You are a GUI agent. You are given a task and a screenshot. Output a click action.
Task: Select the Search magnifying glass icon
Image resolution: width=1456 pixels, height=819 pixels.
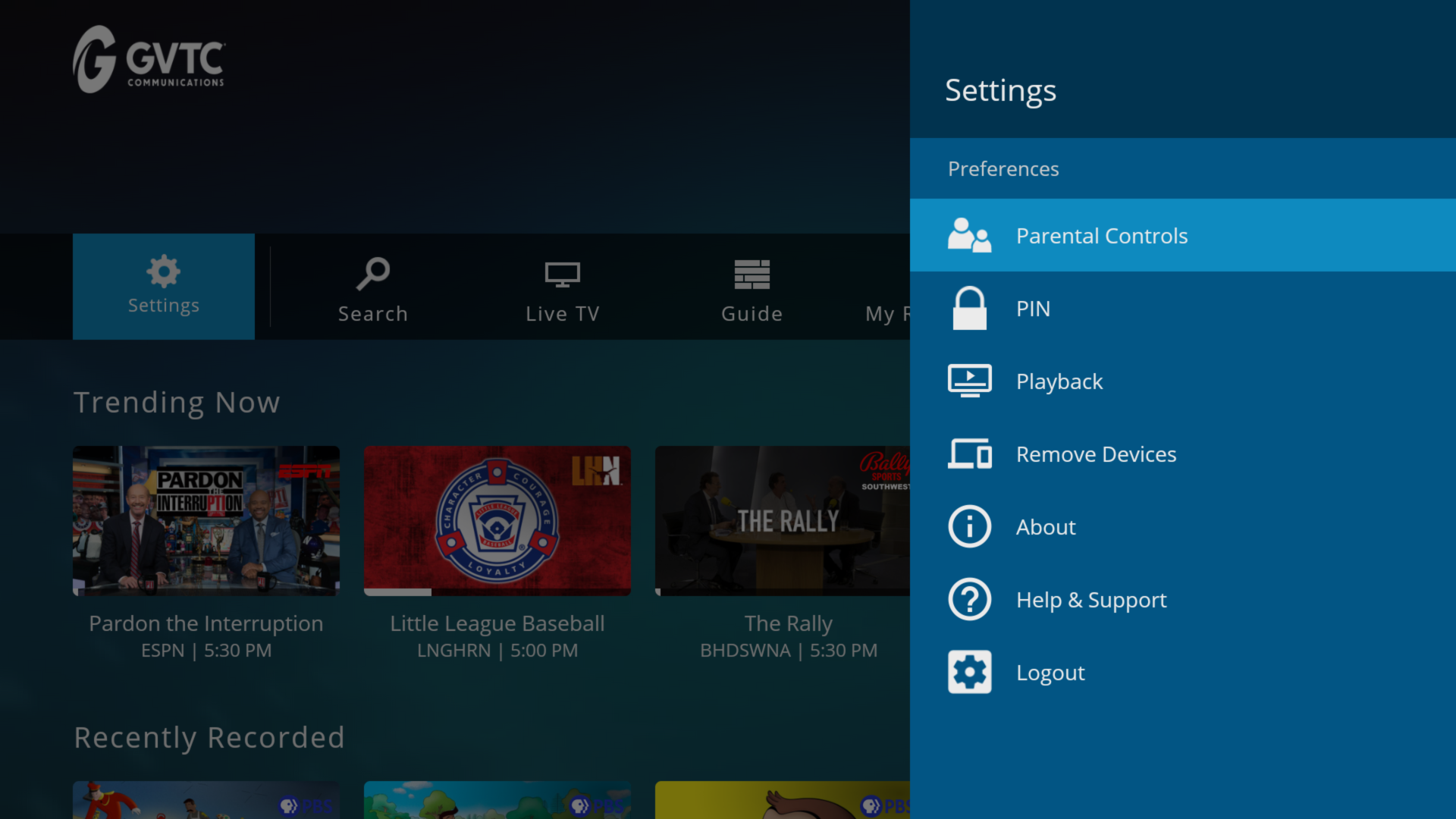372,275
